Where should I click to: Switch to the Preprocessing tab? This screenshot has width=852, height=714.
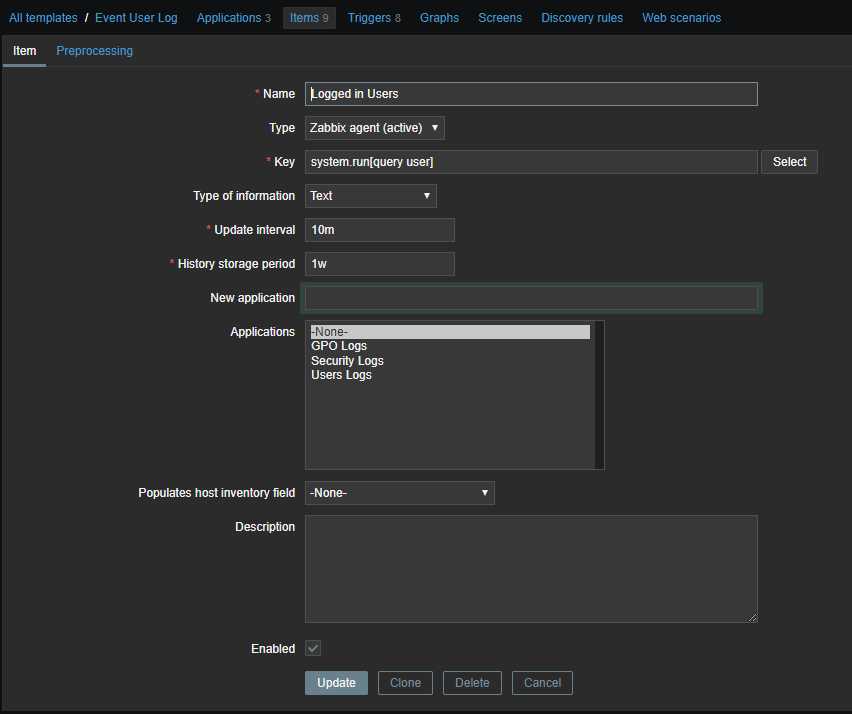click(94, 51)
